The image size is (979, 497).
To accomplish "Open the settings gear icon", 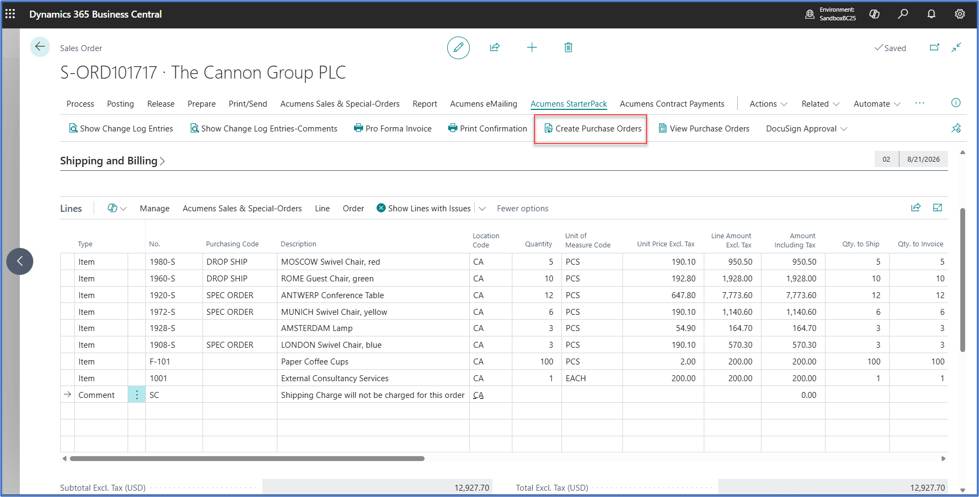I will 960,14.
